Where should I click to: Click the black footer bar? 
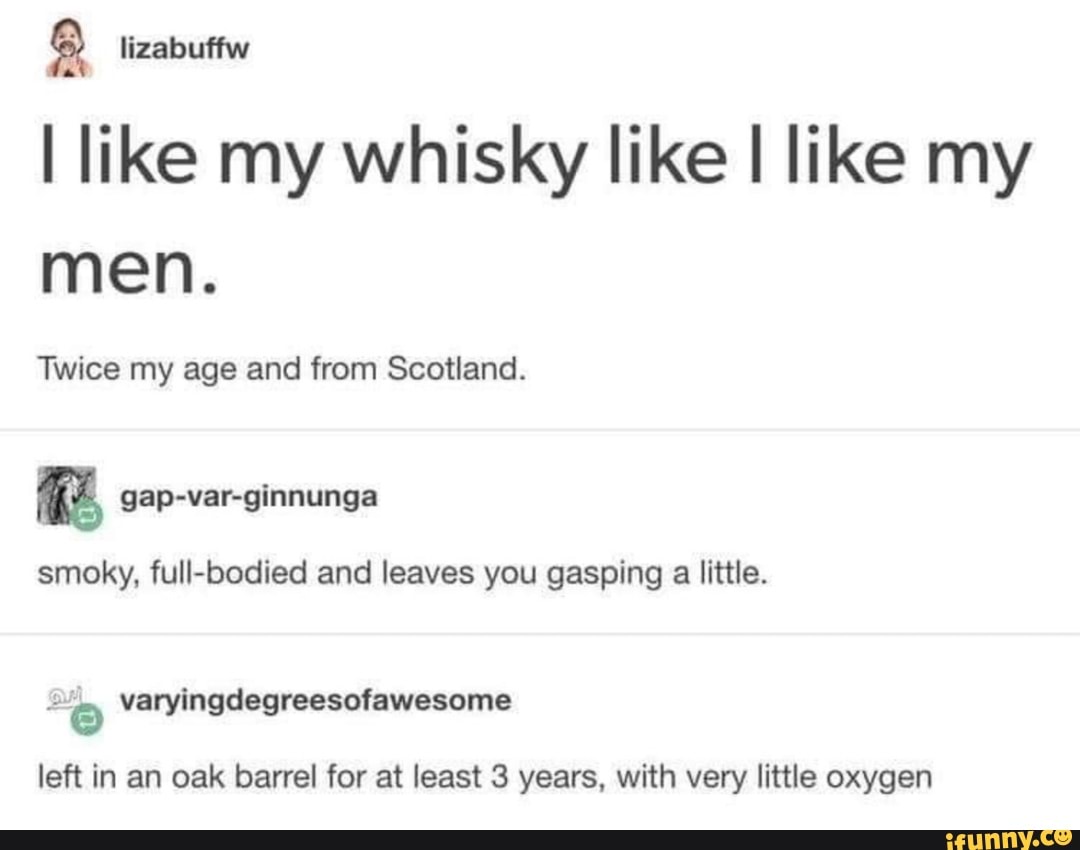point(540,840)
